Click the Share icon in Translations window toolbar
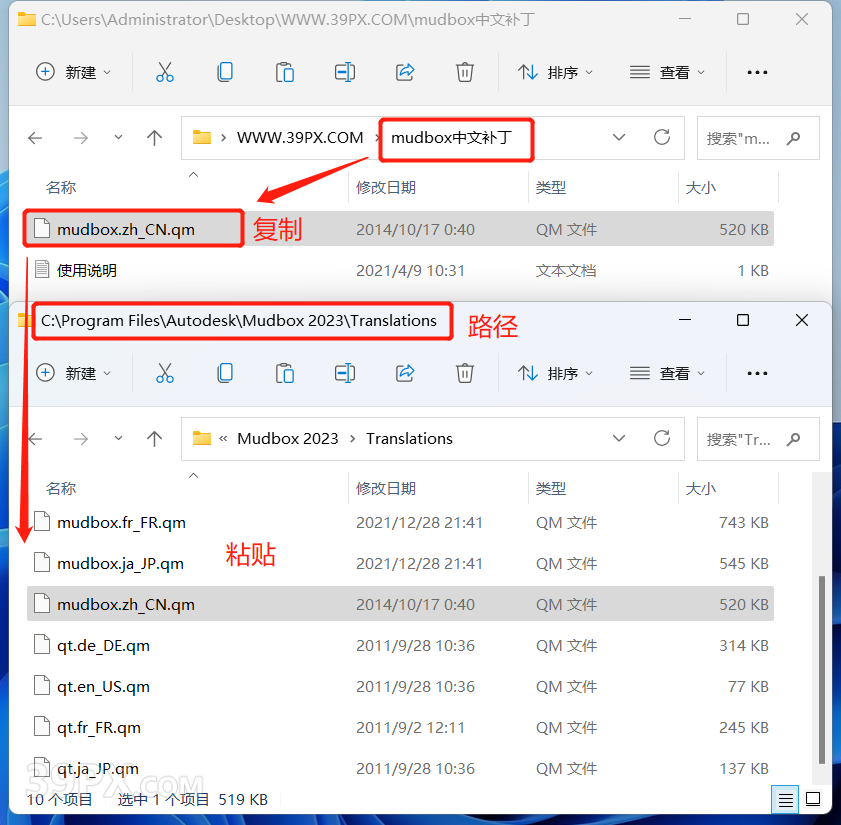 tap(405, 373)
